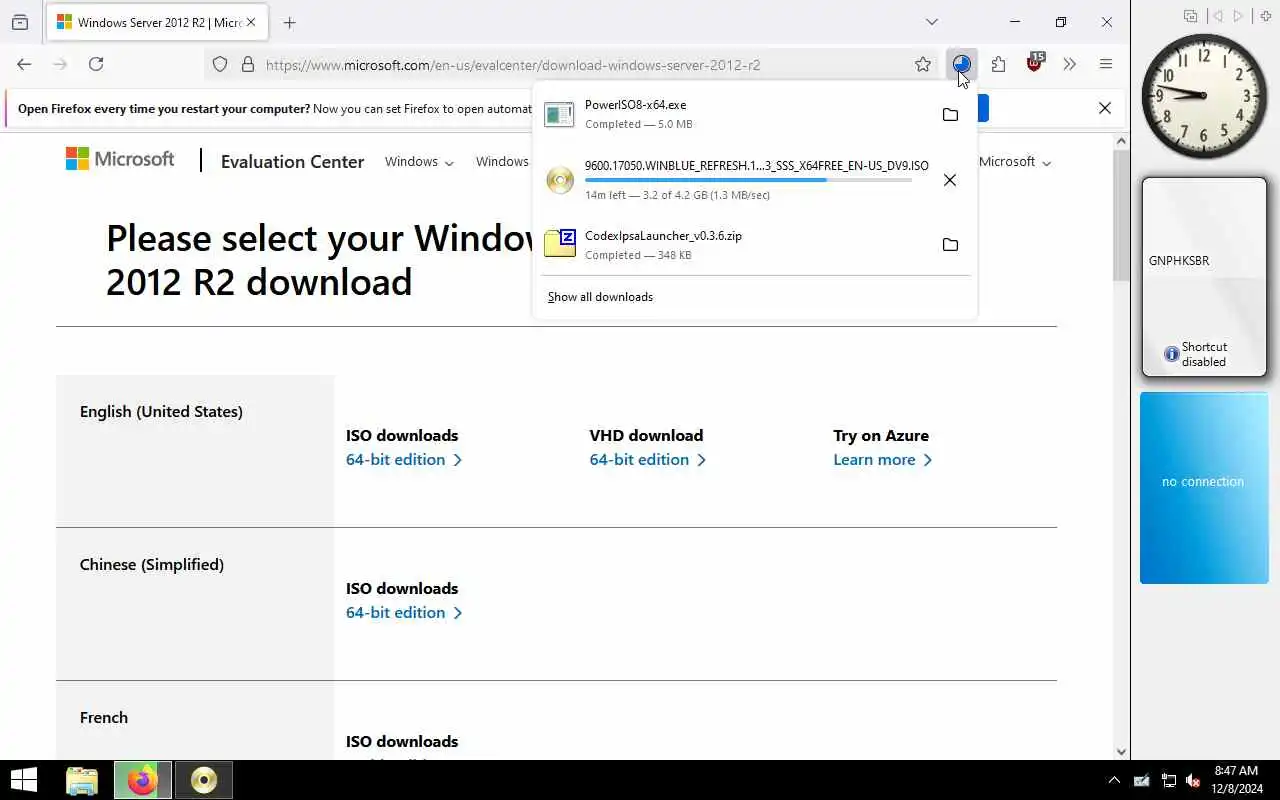Open the CodexIpsaLauncher_v0.3.6.zip entry
The image size is (1280, 800).
pos(735,245)
